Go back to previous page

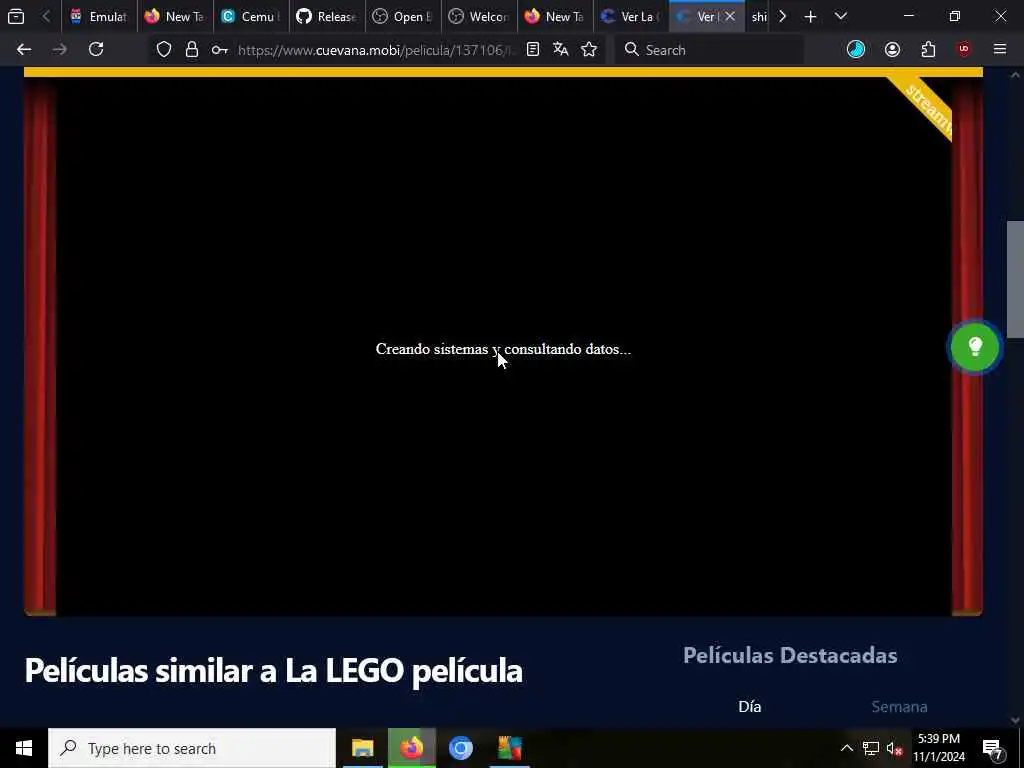click(24, 50)
